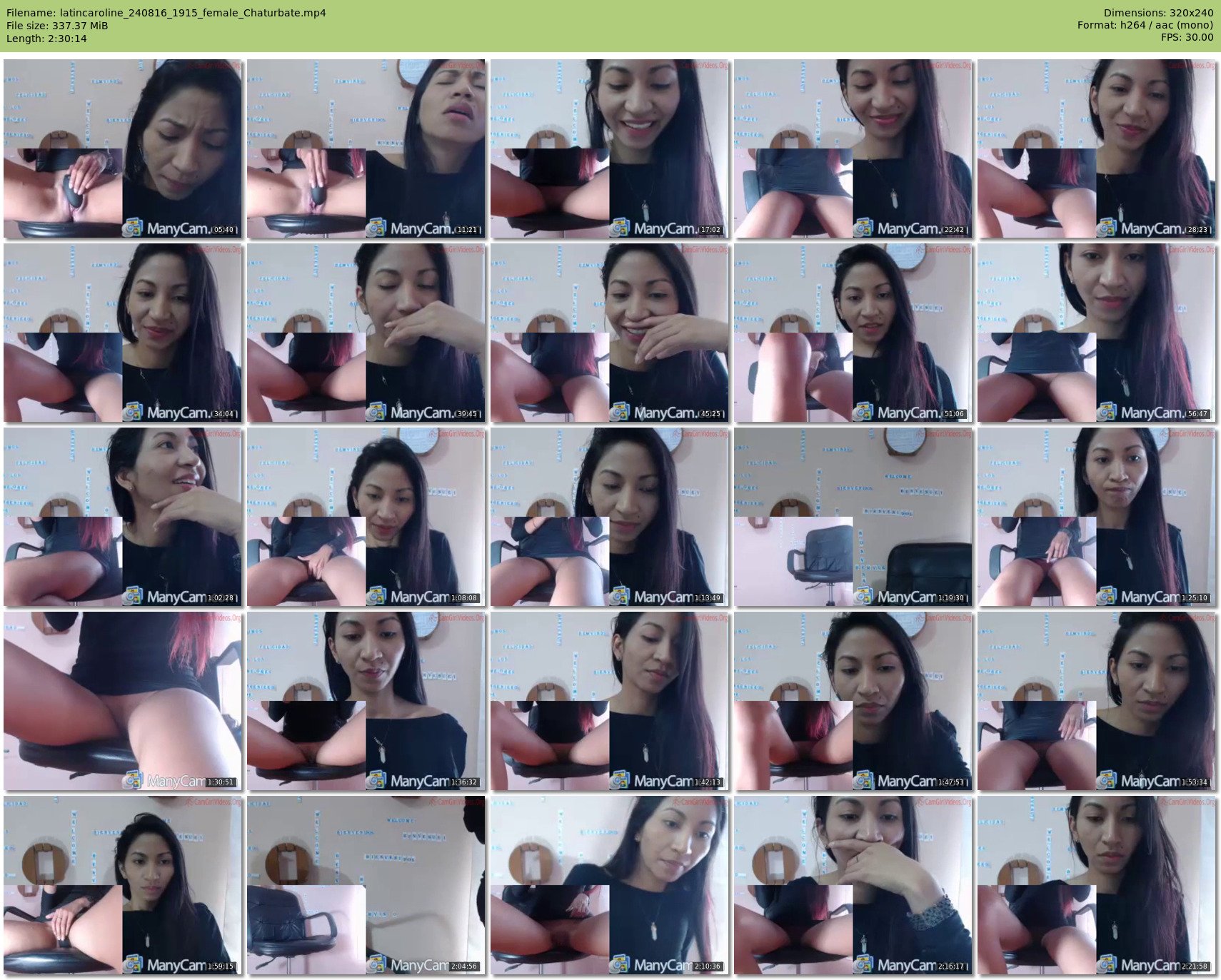Open the thumbnail at timestamp 1:42:13
This screenshot has height=980, width=1221.
click(609, 701)
